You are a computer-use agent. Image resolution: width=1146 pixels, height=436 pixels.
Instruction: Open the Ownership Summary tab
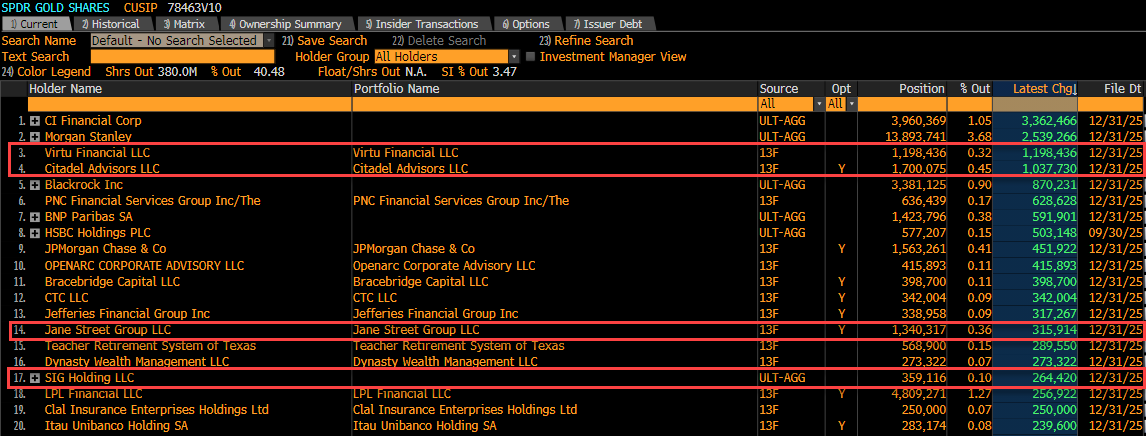coord(286,24)
